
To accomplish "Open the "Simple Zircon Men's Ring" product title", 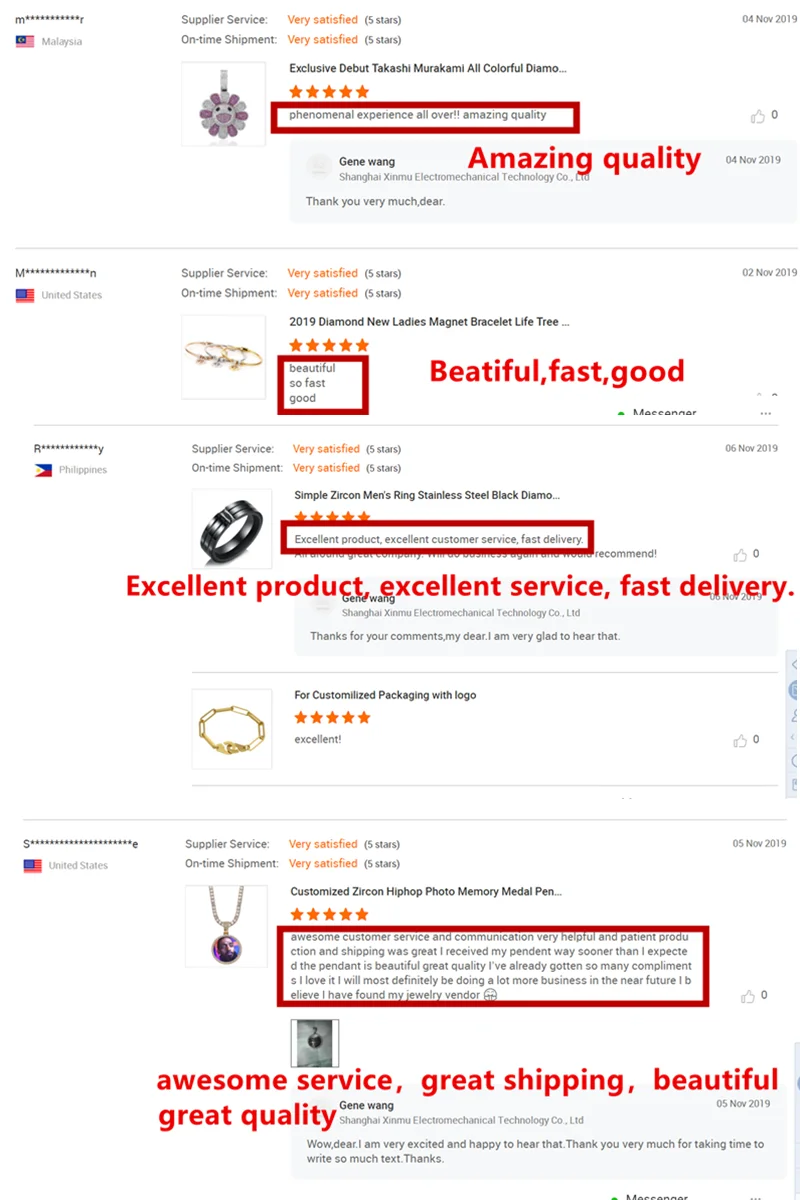I will (x=427, y=495).
